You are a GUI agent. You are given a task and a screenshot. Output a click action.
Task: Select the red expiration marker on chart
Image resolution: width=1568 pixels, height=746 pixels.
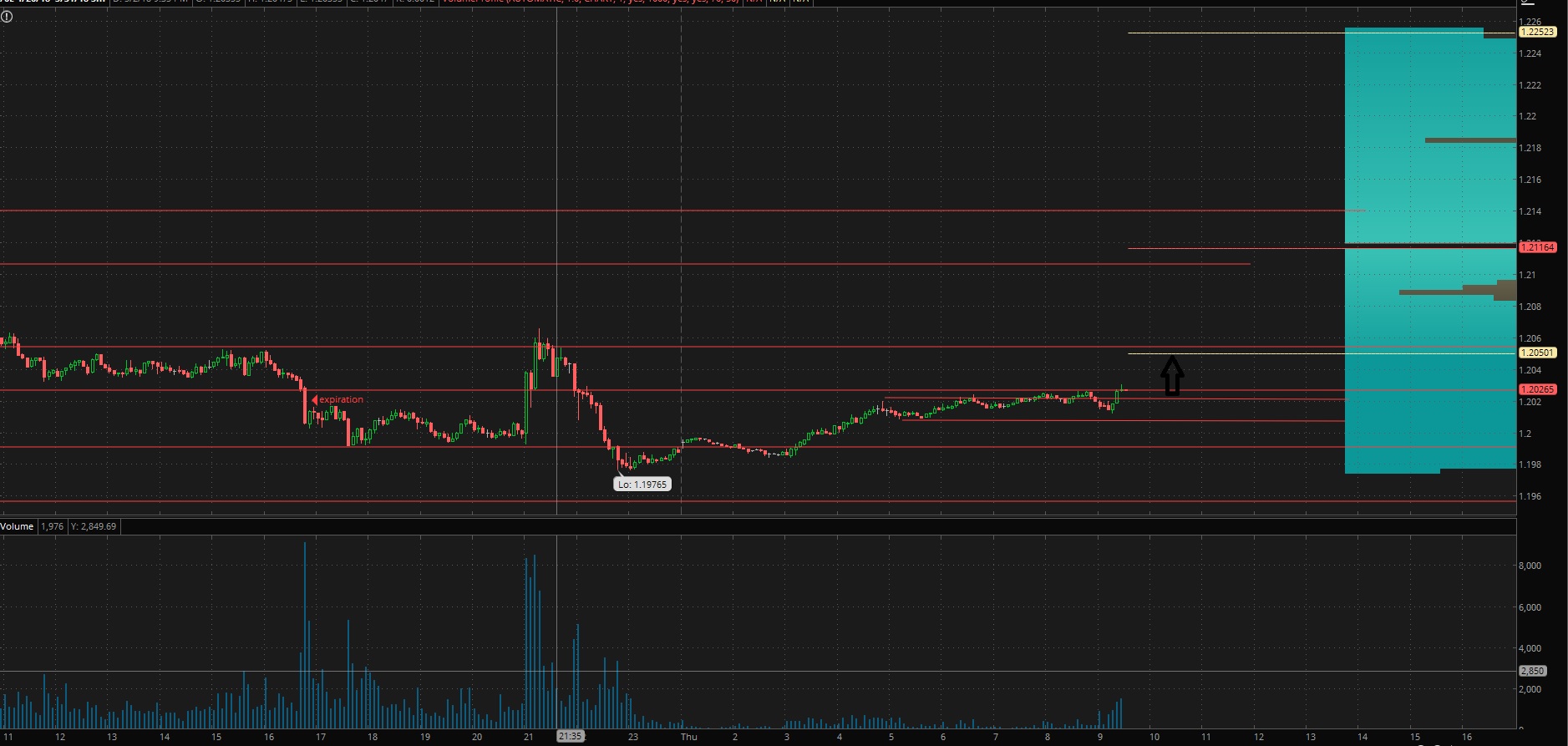coord(337,399)
